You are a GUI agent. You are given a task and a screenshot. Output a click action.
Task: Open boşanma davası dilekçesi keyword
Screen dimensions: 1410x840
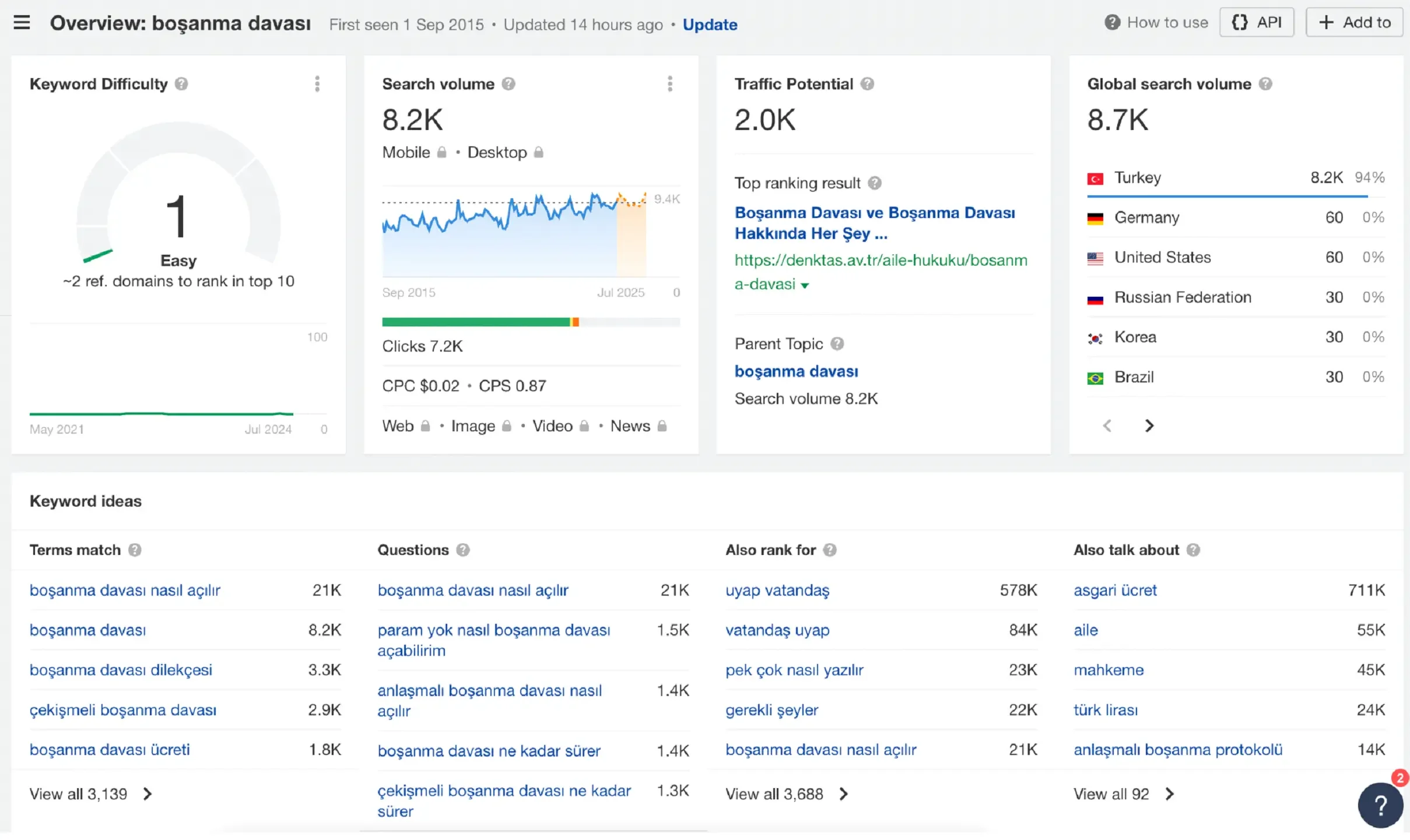pos(121,670)
